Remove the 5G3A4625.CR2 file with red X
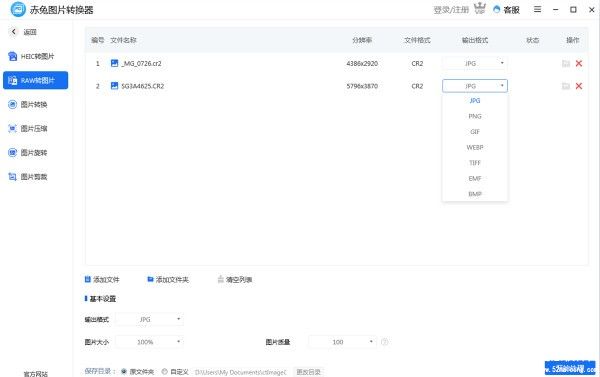 coord(579,86)
